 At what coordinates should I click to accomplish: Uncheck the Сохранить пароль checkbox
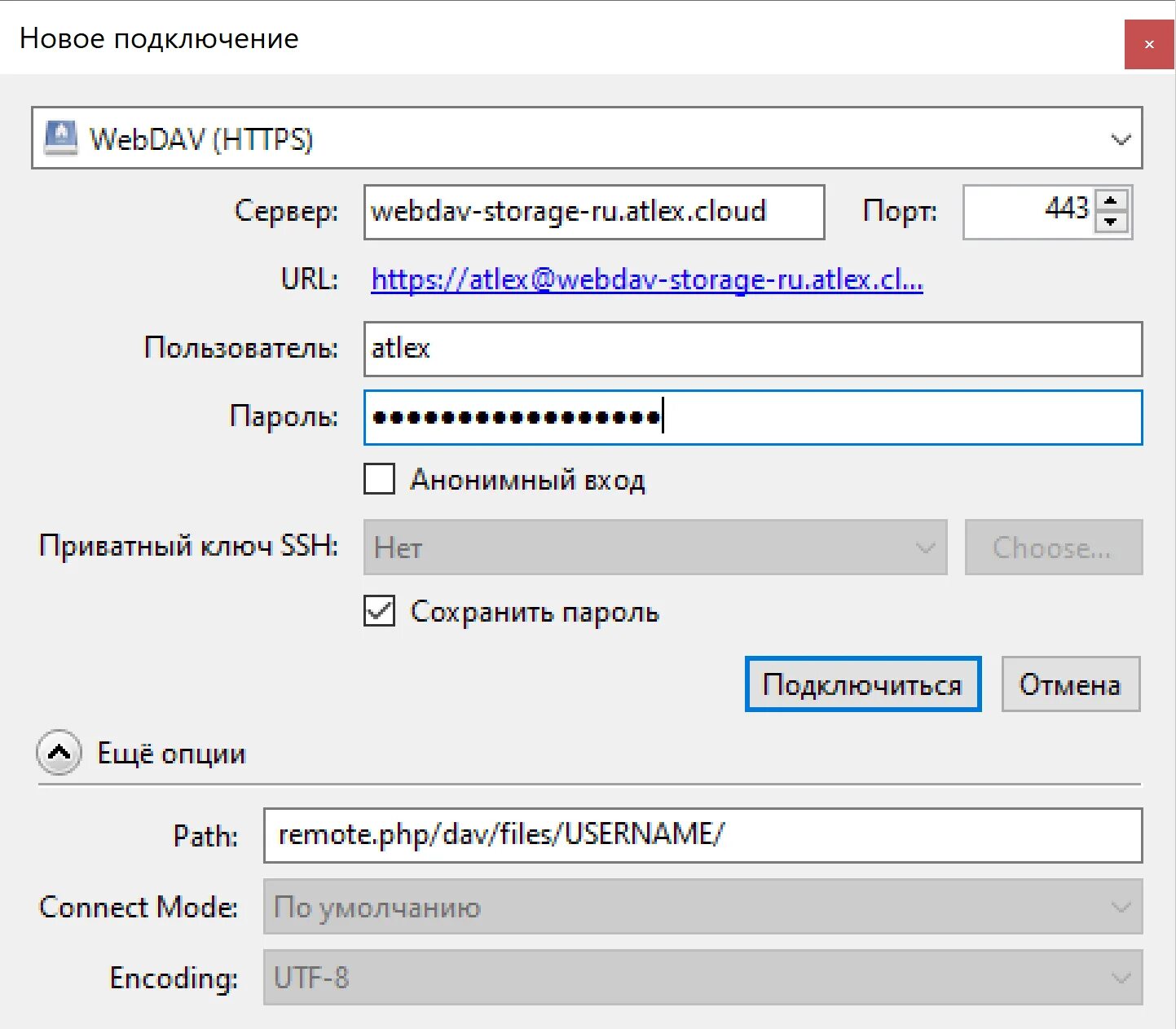coord(380,612)
